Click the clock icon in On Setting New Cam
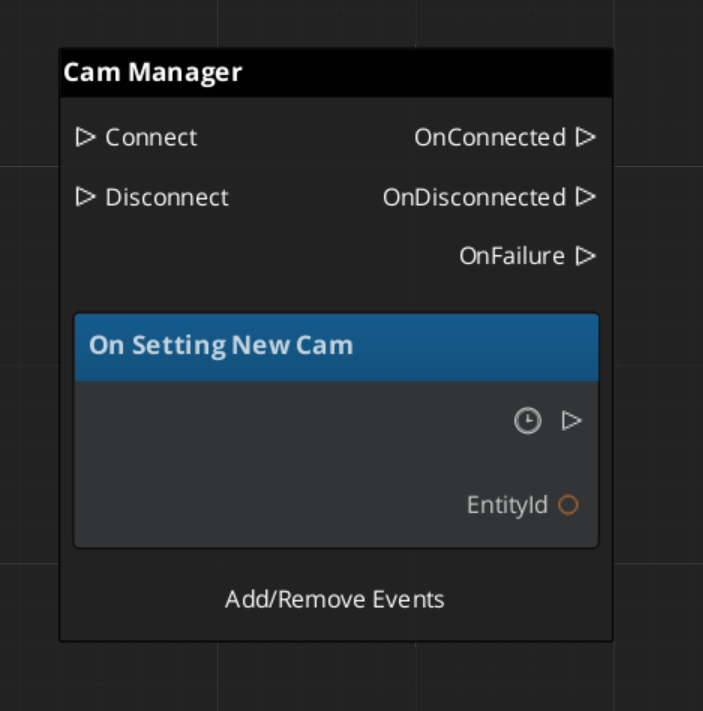This screenshot has width=703, height=711. pyautogui.click(x=527, y=421)
